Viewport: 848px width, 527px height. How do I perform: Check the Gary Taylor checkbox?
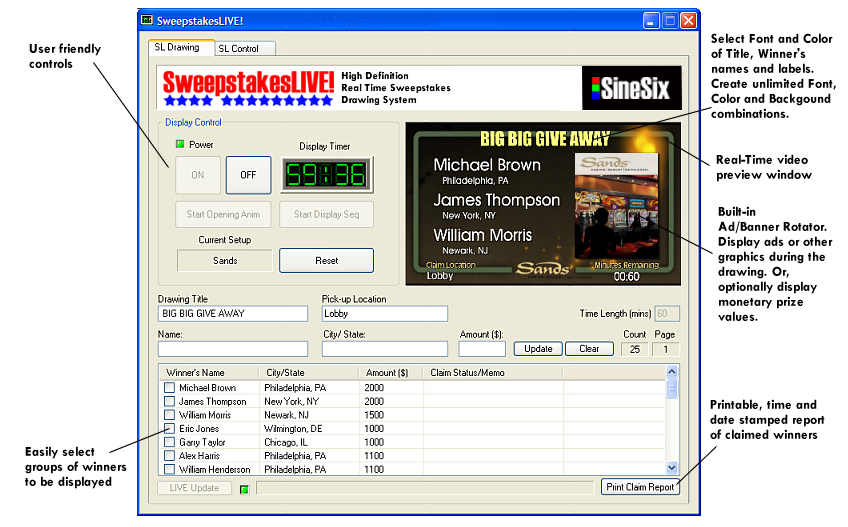(x=169, y=442)
